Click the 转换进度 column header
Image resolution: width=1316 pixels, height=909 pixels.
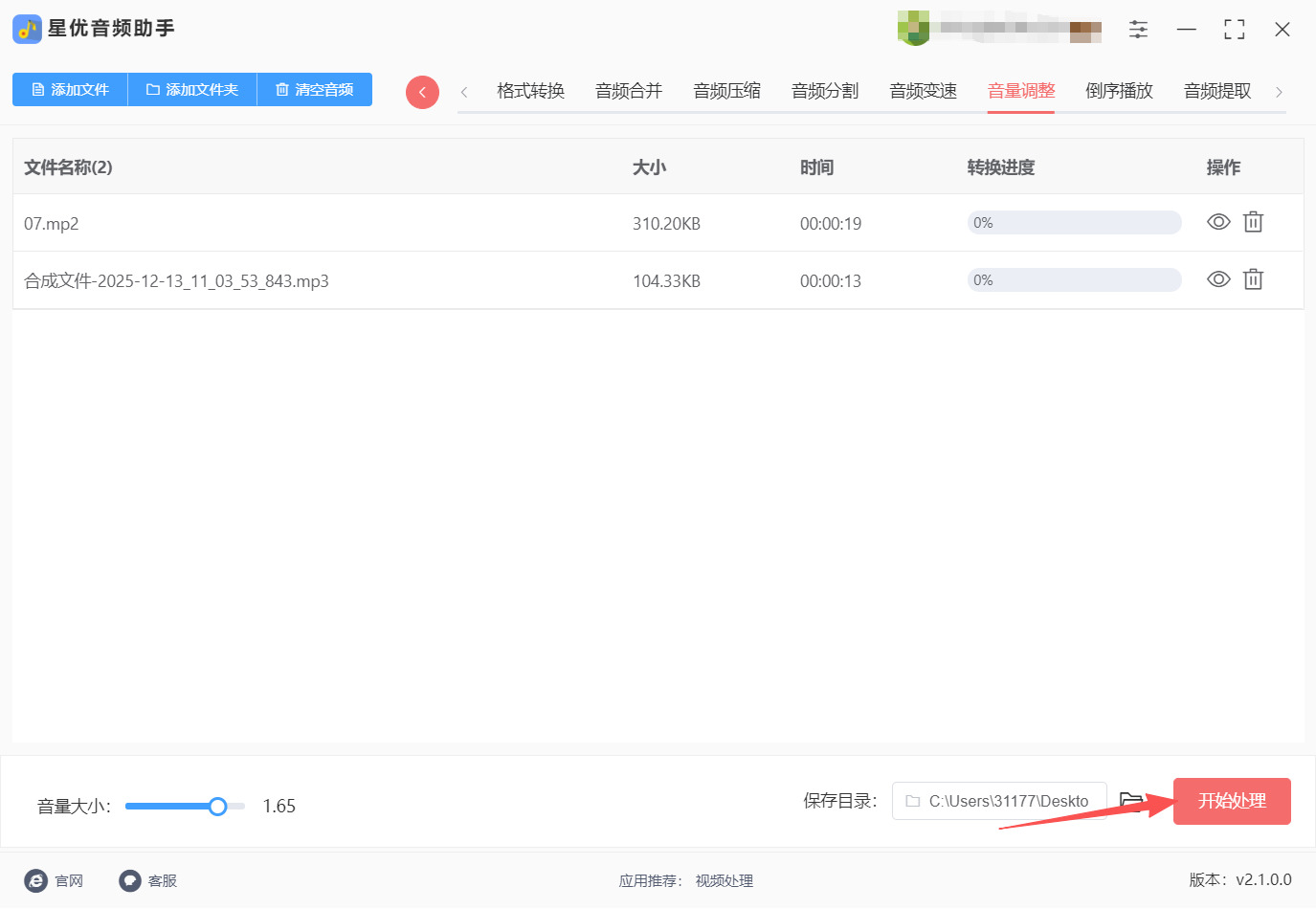pyautogui.click(x=1001, y=167)
